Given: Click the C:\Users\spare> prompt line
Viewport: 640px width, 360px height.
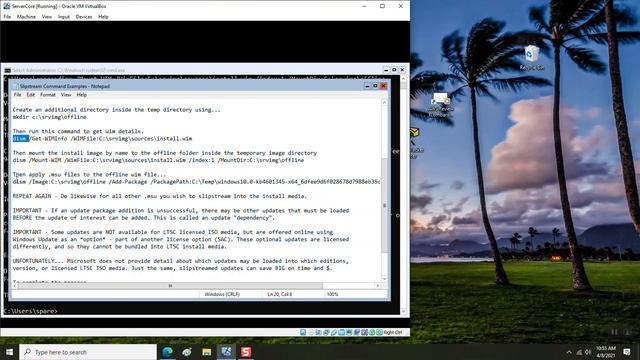Looking at the screenshot, I should point(31,311).
